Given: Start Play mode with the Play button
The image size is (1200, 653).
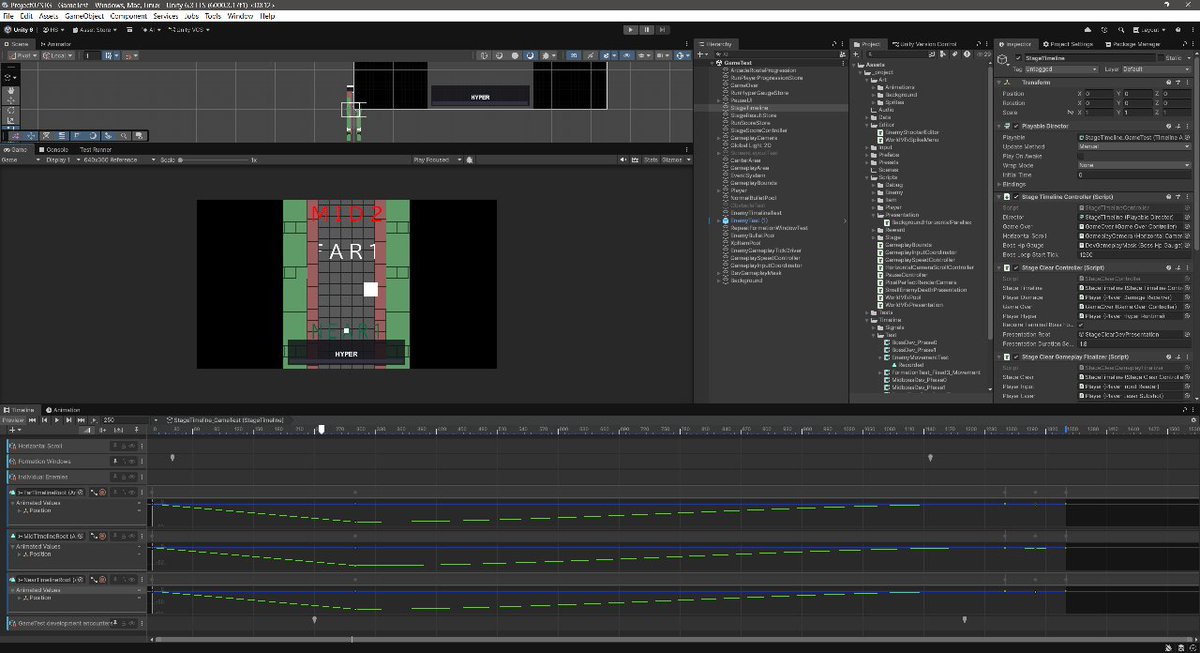Looking at the screenshot, I should (x=630, y=30).
